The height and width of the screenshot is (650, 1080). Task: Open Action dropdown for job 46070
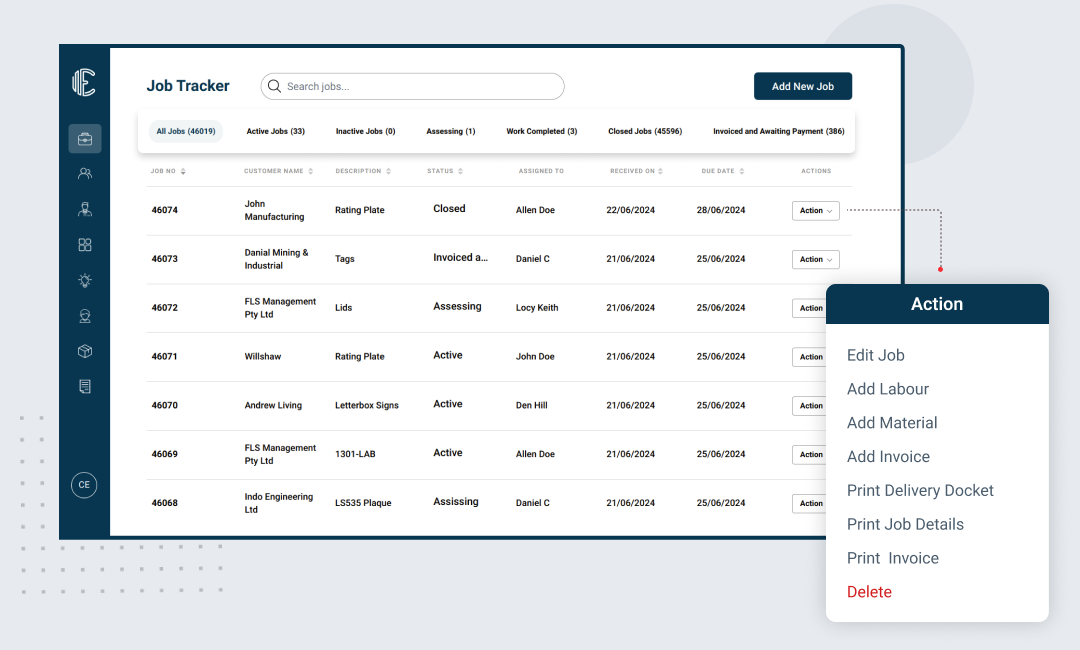[x=812, y=406]
